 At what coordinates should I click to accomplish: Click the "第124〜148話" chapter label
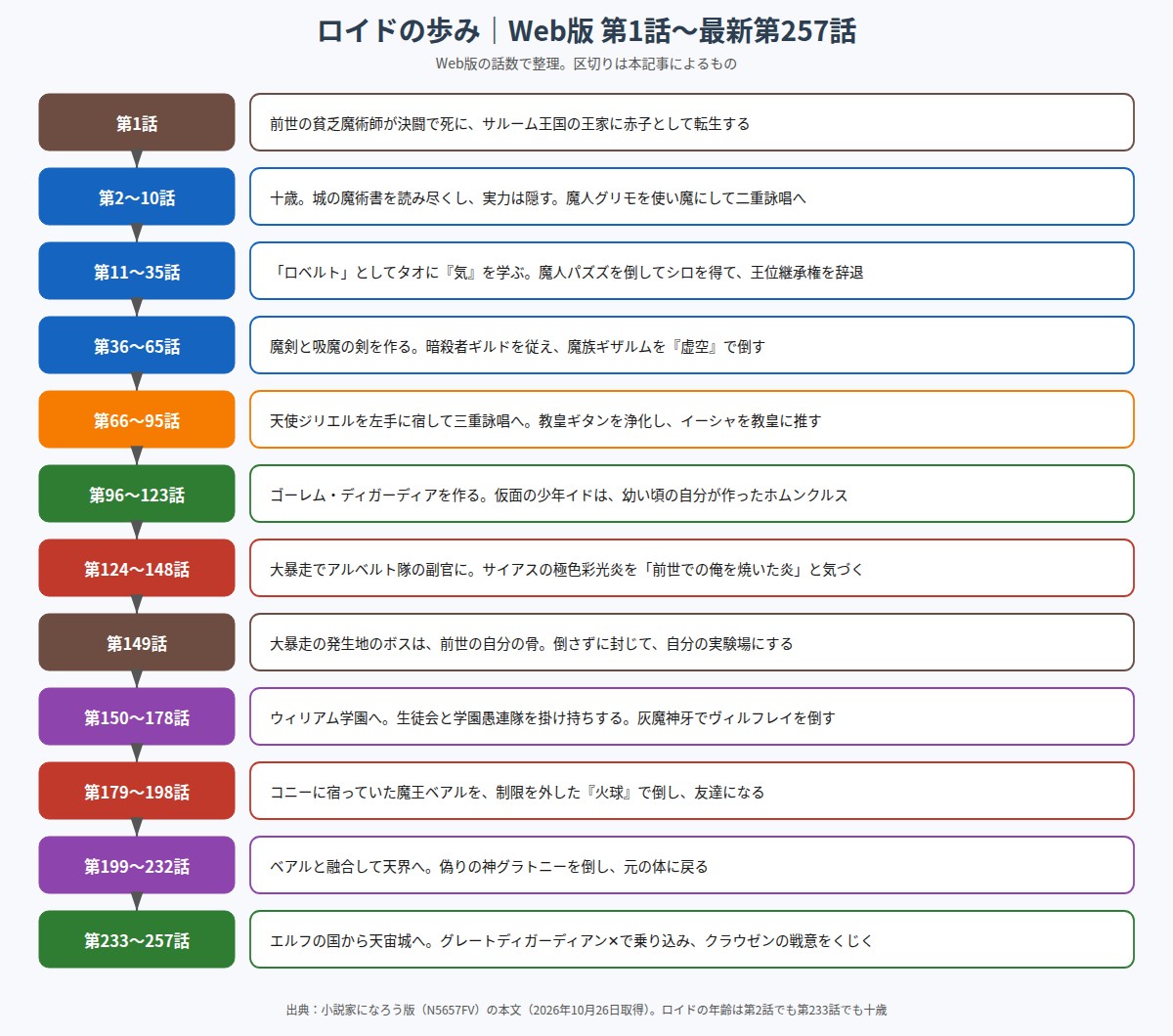[137, 569]
